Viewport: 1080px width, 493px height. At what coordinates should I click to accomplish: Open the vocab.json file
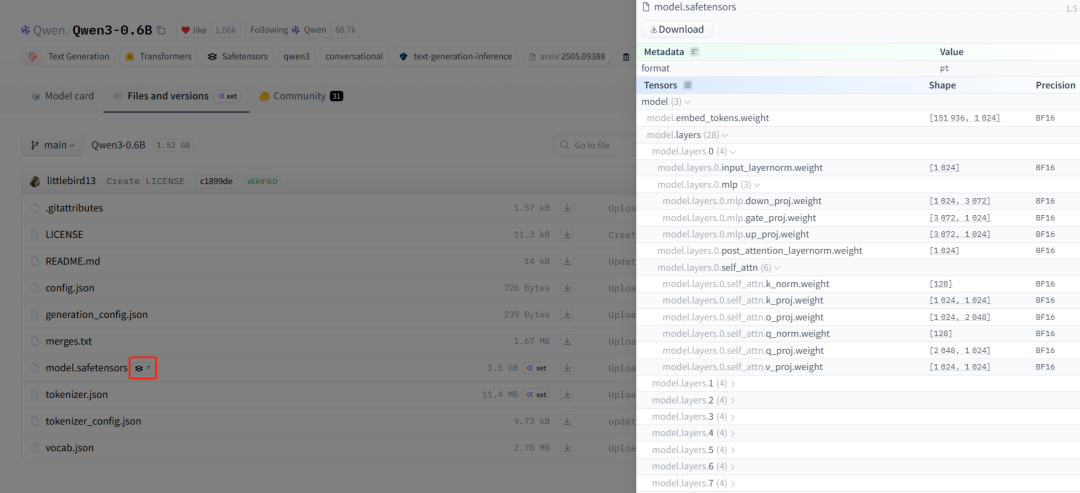tap(70, 448)
